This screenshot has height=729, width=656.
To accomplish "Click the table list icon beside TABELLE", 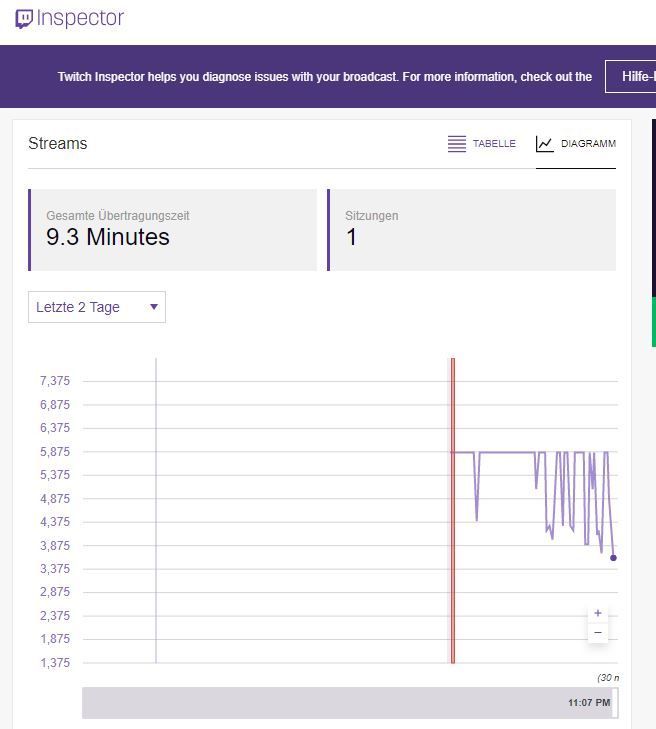I will (457, 144).
